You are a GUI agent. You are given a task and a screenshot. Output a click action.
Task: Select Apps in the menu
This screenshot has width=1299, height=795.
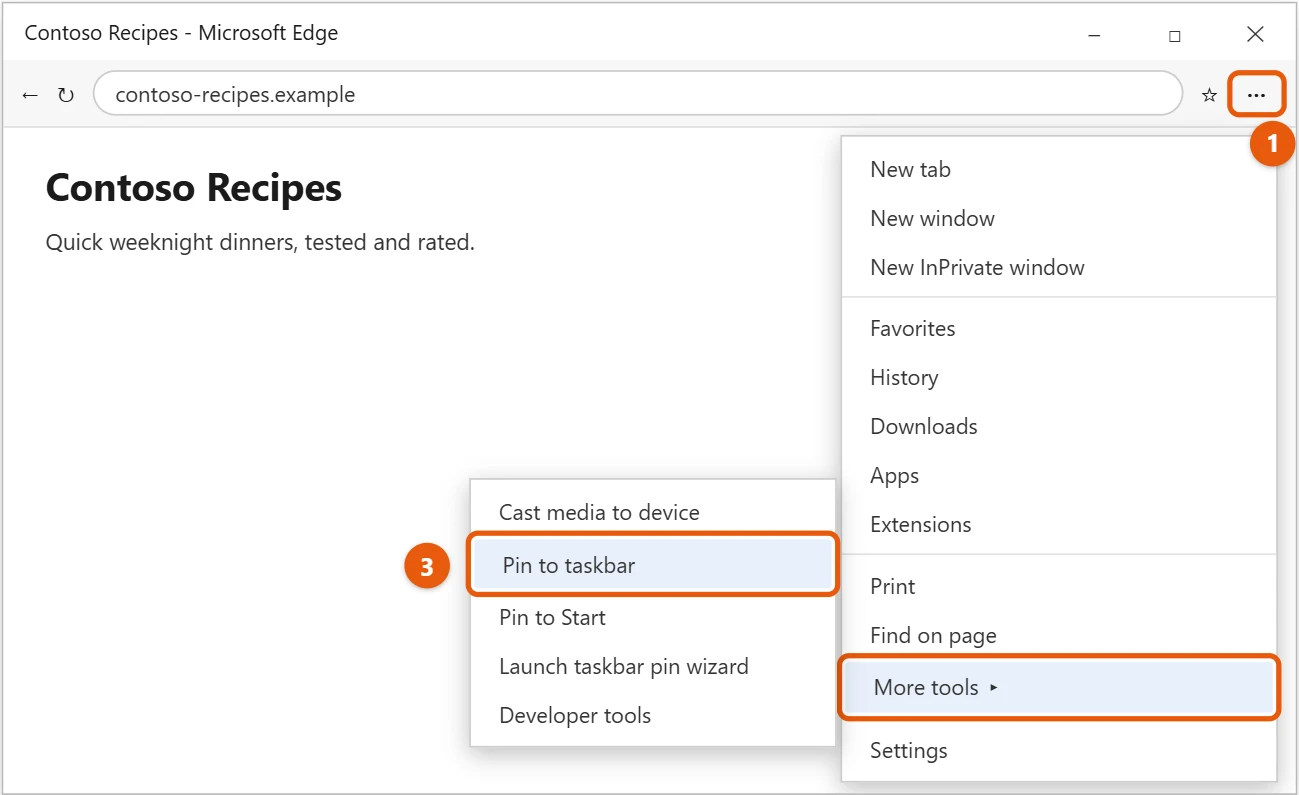tap(1059, 476)
